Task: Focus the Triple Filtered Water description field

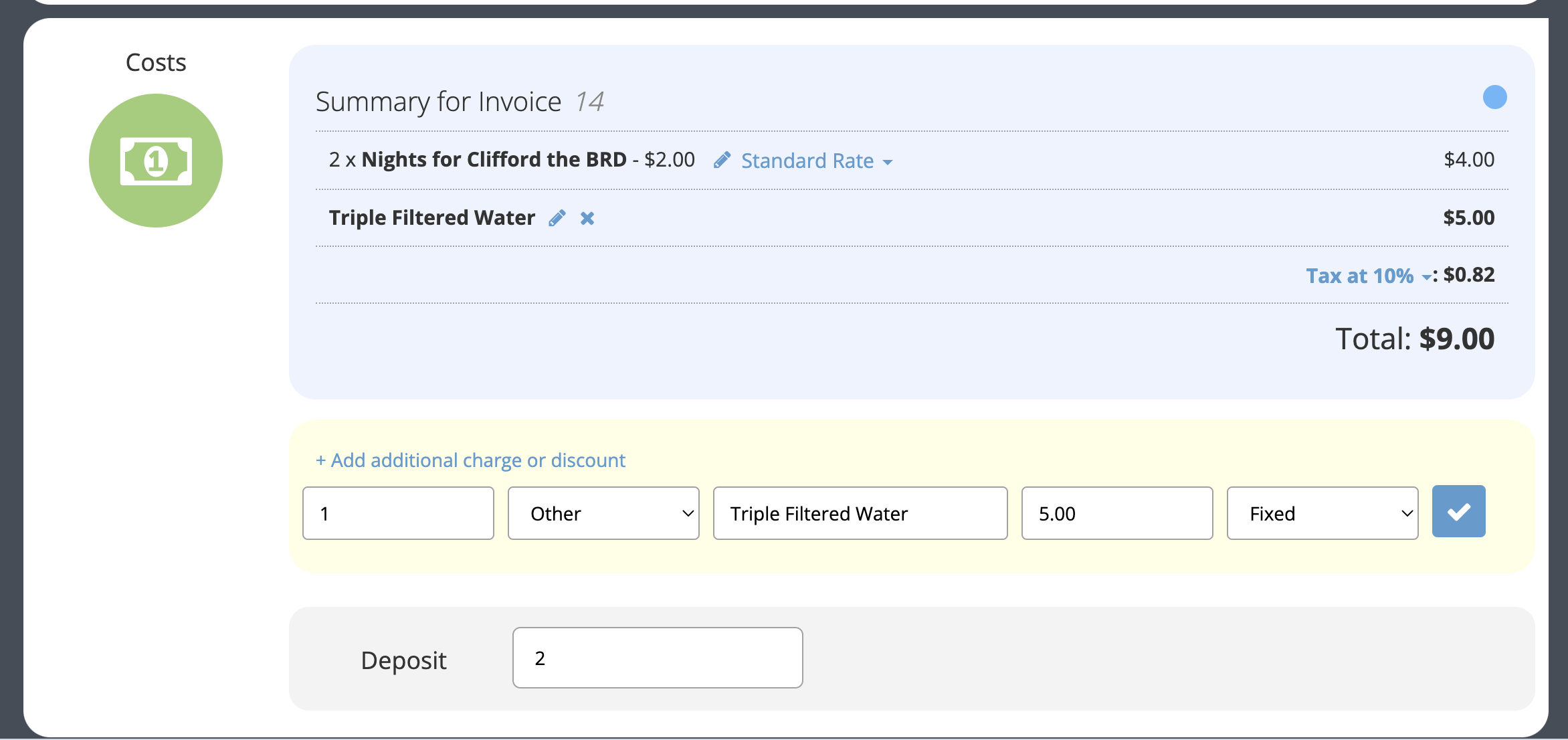Action: [860, 513]
